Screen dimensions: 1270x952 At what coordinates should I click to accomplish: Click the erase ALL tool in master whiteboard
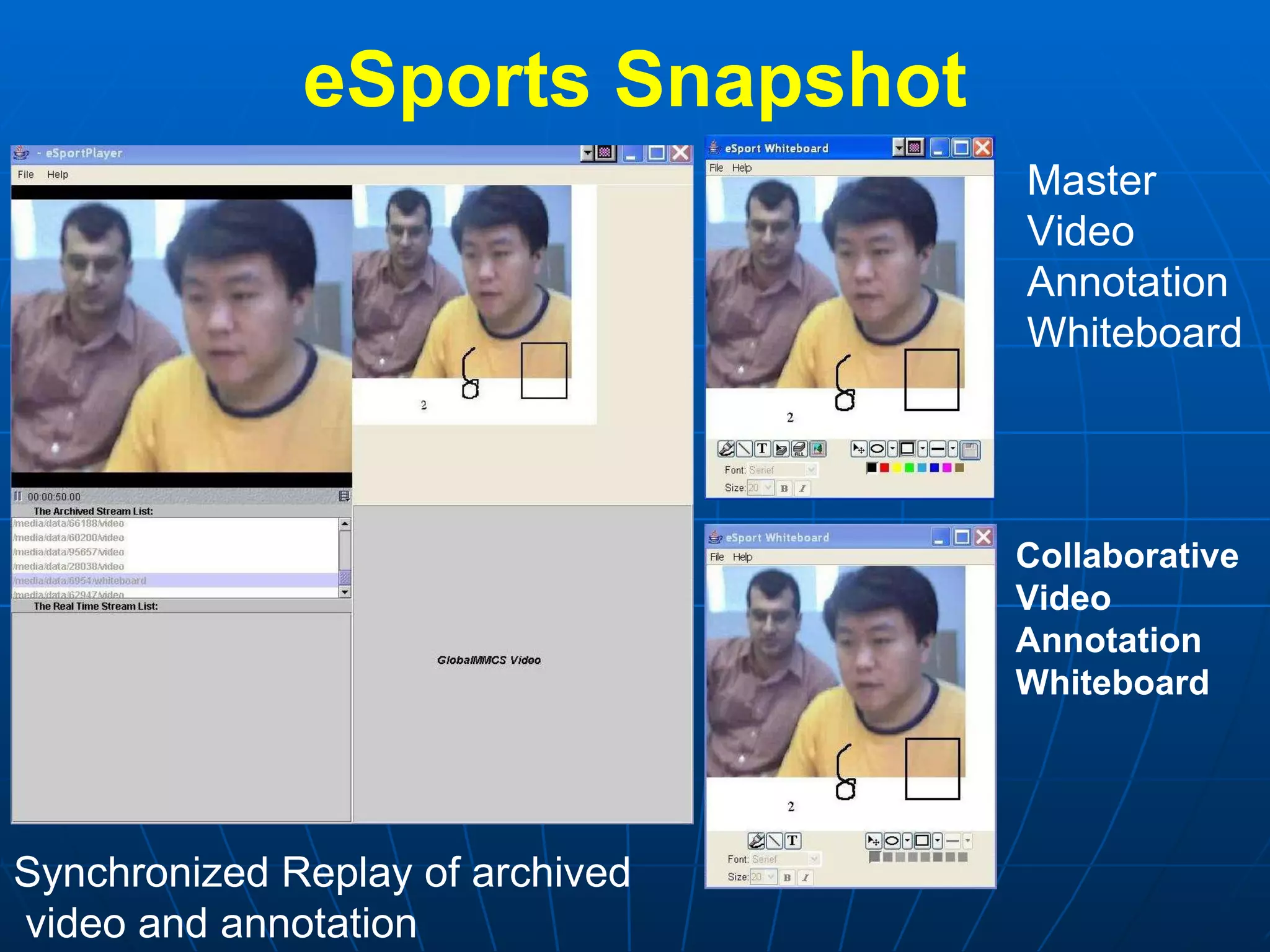(799, 449)
